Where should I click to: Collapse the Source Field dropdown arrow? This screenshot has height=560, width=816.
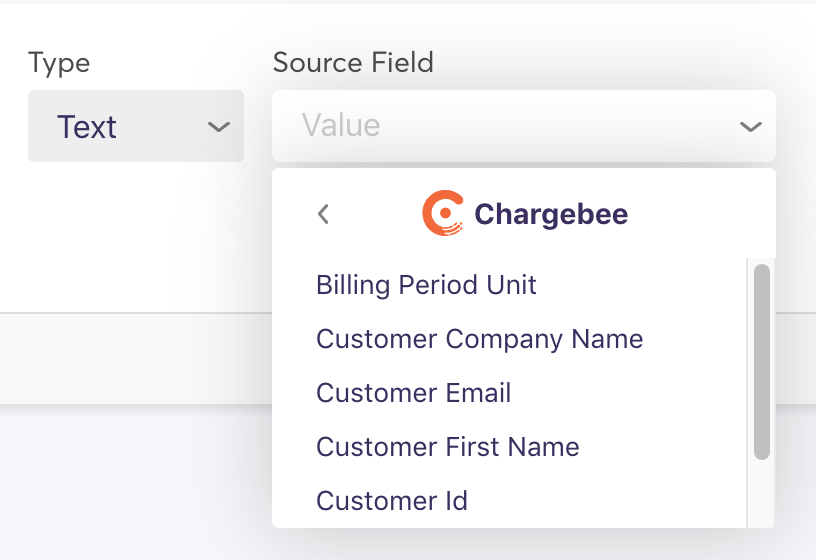pos(749,127)
